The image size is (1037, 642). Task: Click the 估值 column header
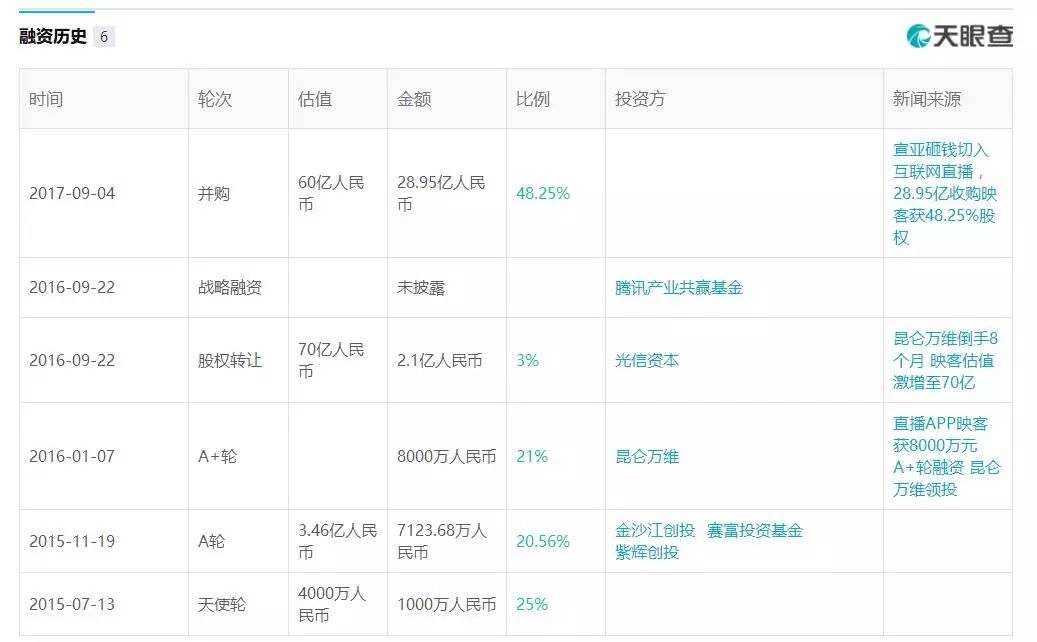click(315, 99)
